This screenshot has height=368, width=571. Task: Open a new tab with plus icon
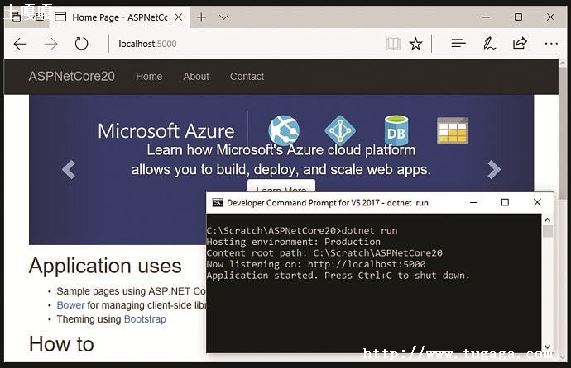coord(201,17)
